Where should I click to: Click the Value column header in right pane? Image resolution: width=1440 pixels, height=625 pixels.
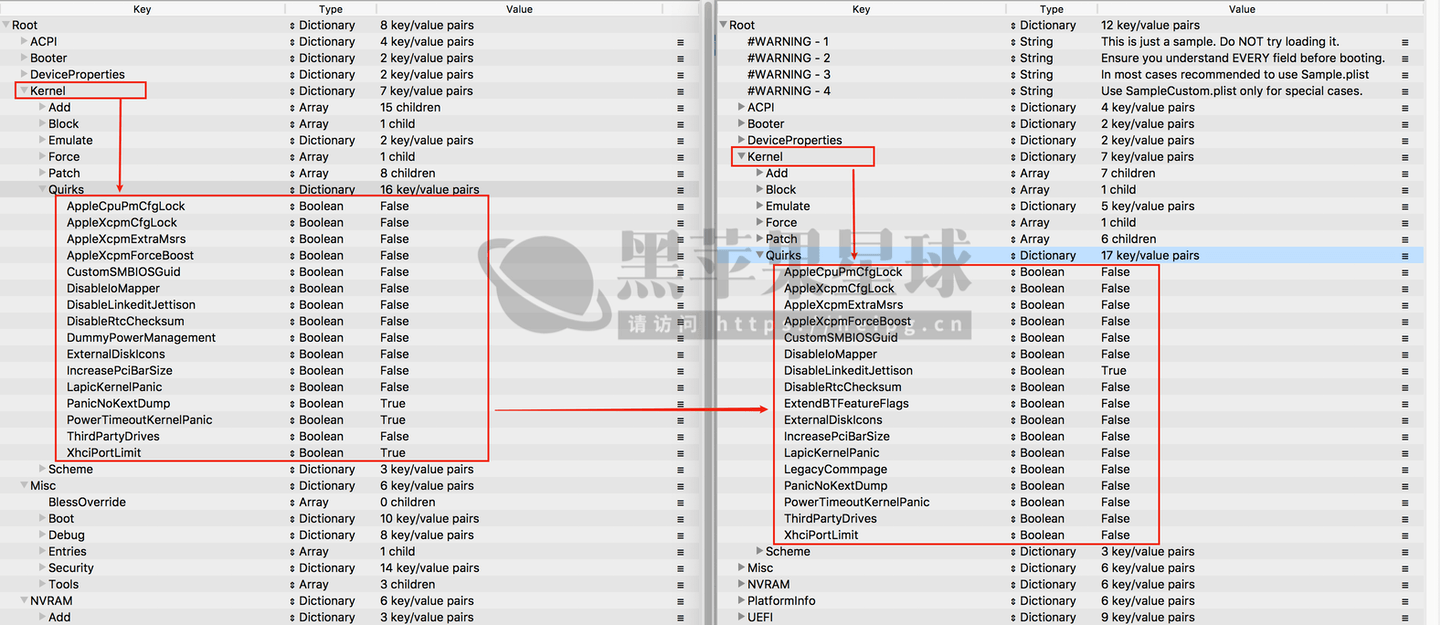[x=1242, y=9]
